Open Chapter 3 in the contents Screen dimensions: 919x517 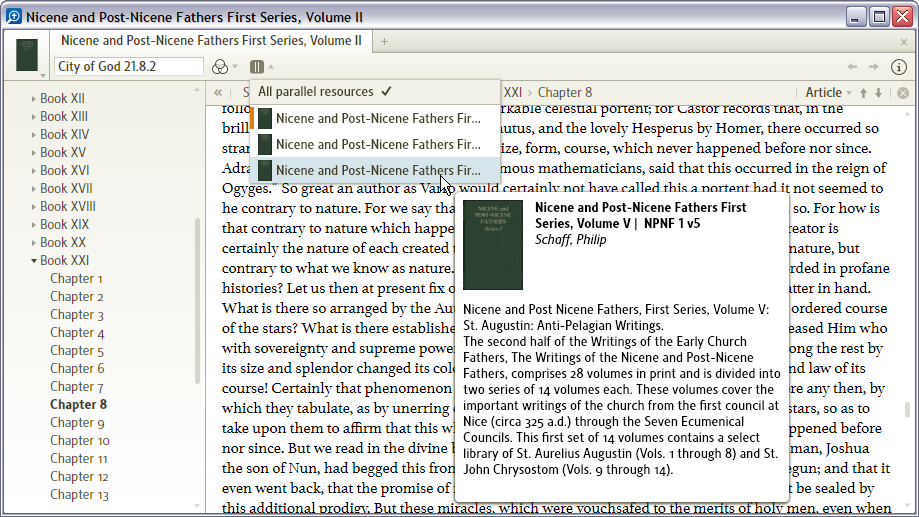click(77, 315)
